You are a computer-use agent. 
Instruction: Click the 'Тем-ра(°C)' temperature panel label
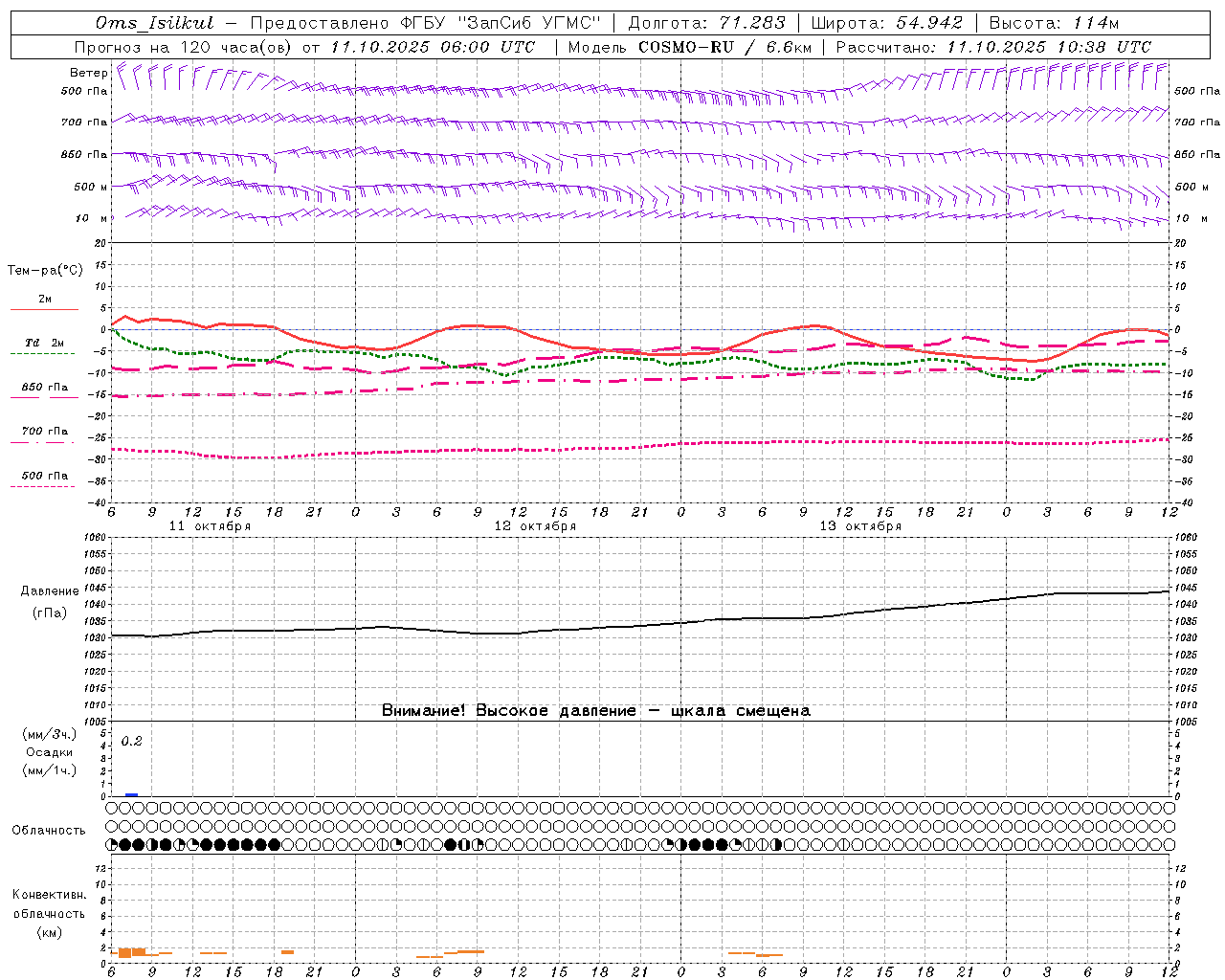(x=45, y=271)
